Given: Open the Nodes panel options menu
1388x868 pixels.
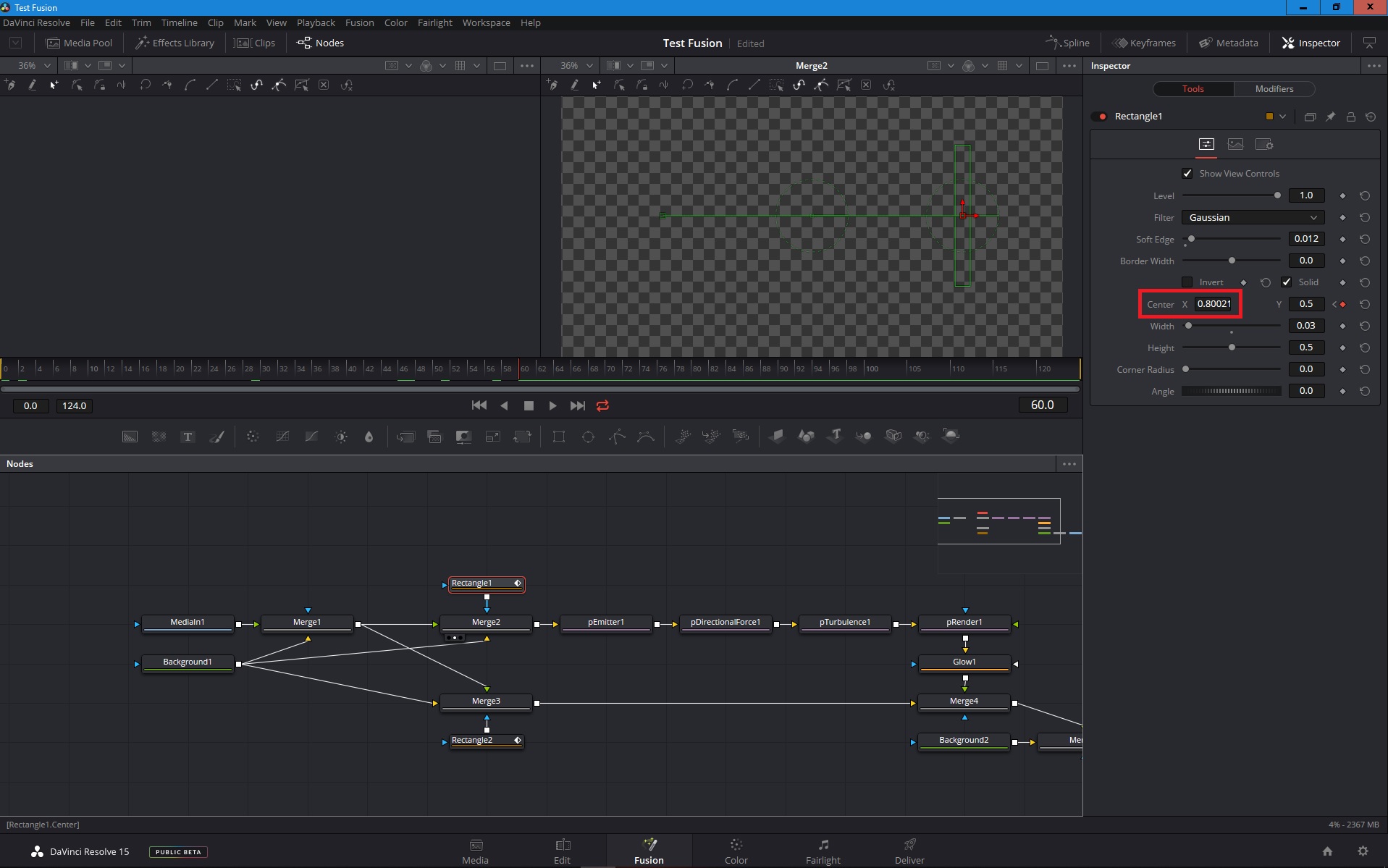Looking at the screenshot, I should 1069,464.
